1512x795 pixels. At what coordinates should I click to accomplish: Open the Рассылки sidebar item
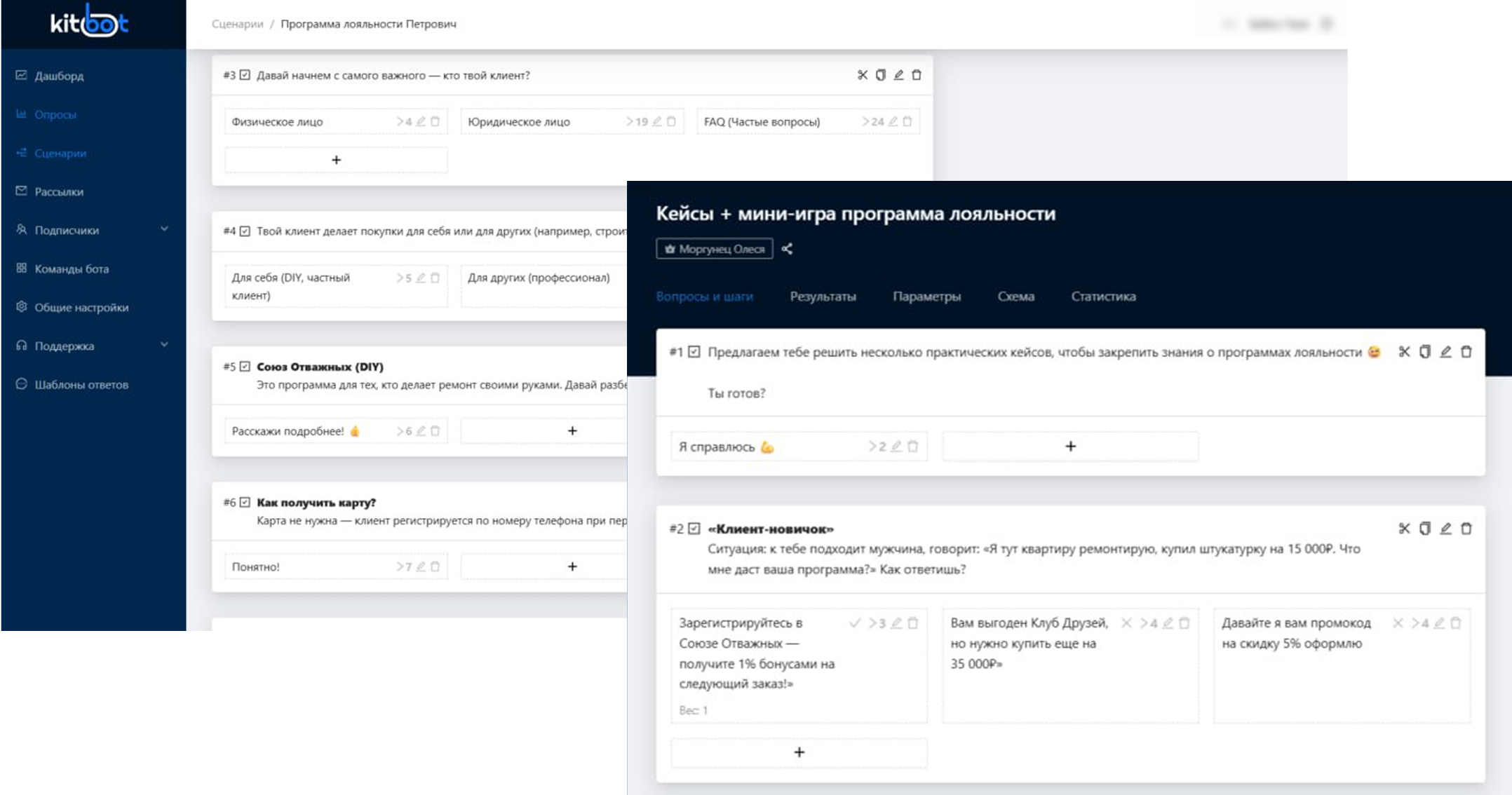tap(59, 191)
